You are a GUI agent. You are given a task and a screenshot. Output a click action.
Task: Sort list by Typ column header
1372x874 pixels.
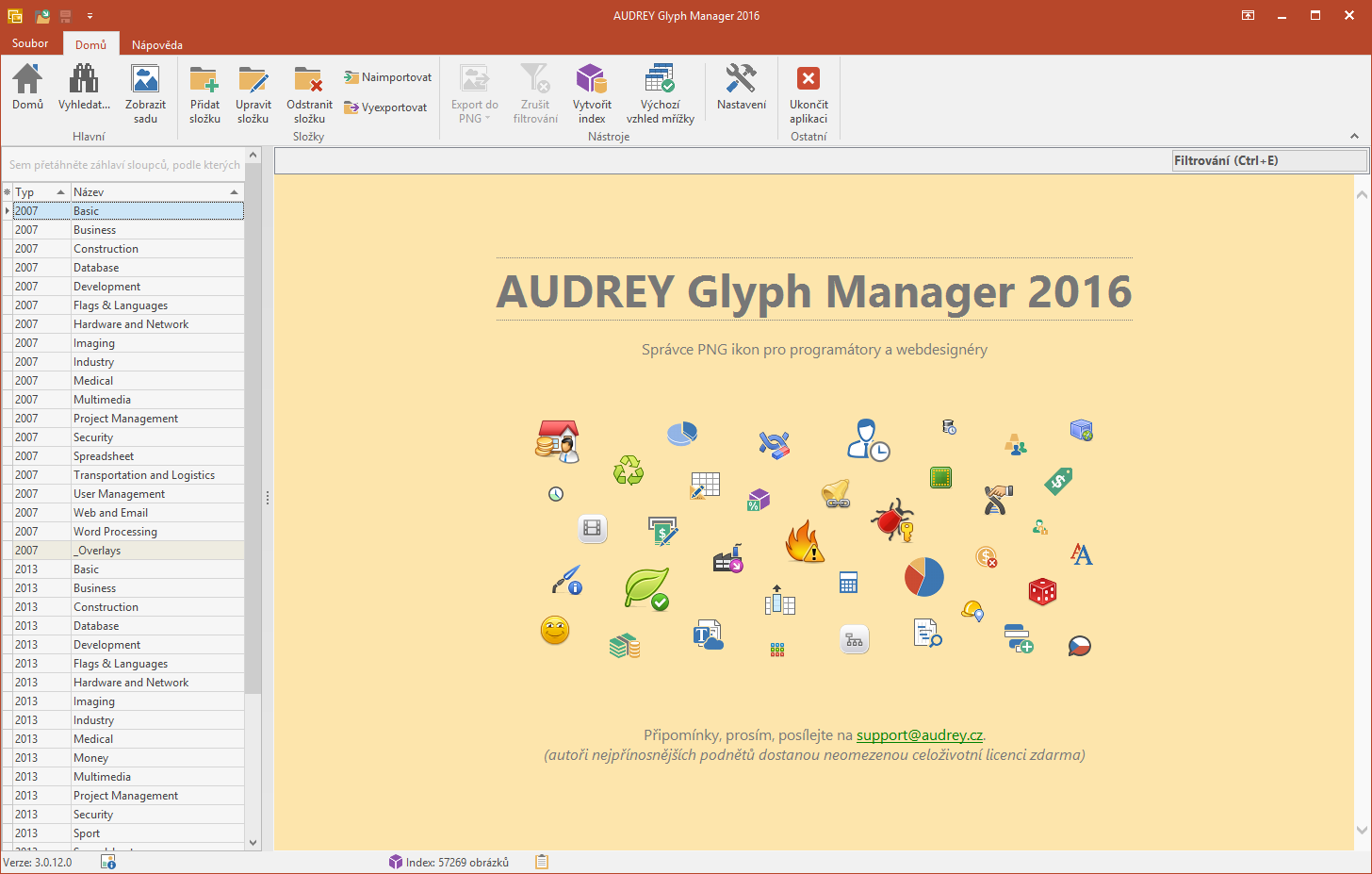[x=38, y=192]
